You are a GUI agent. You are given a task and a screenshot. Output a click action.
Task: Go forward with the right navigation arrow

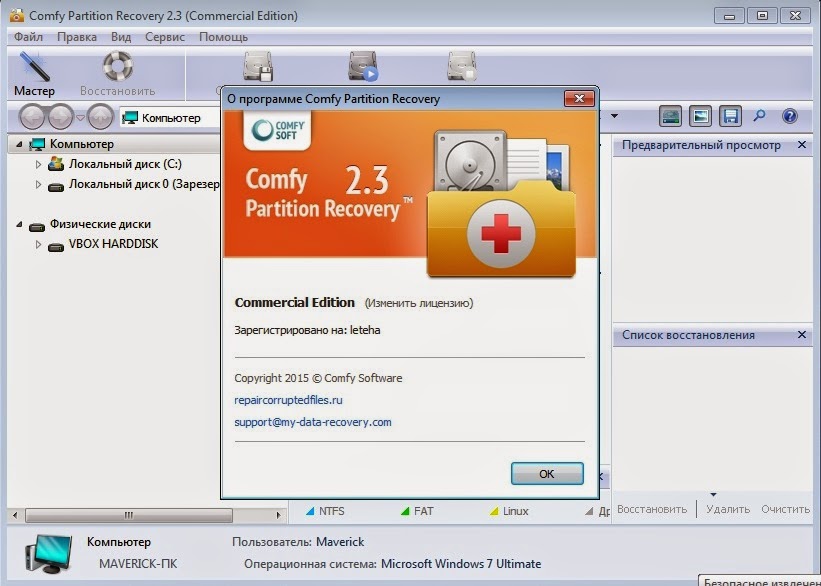point(60,117)
